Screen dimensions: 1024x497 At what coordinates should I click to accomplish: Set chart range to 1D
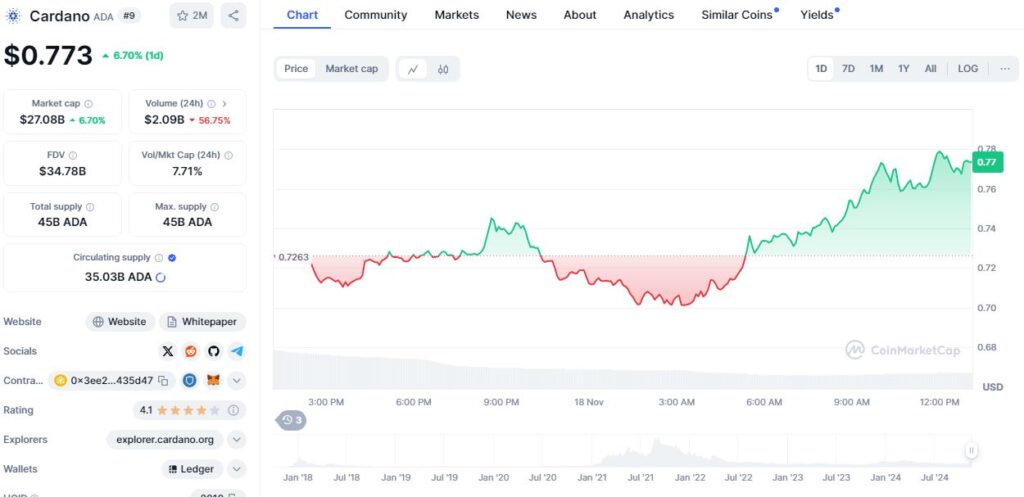pyautogui.click(x=821, y=69)
